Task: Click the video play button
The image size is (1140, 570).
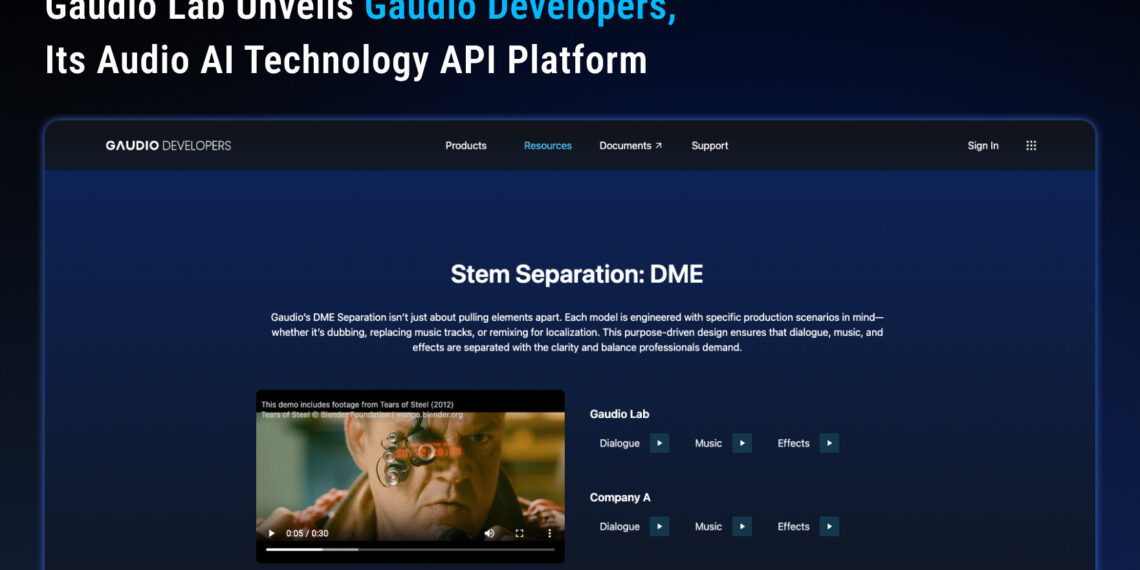Action: [x=272, y=533]
